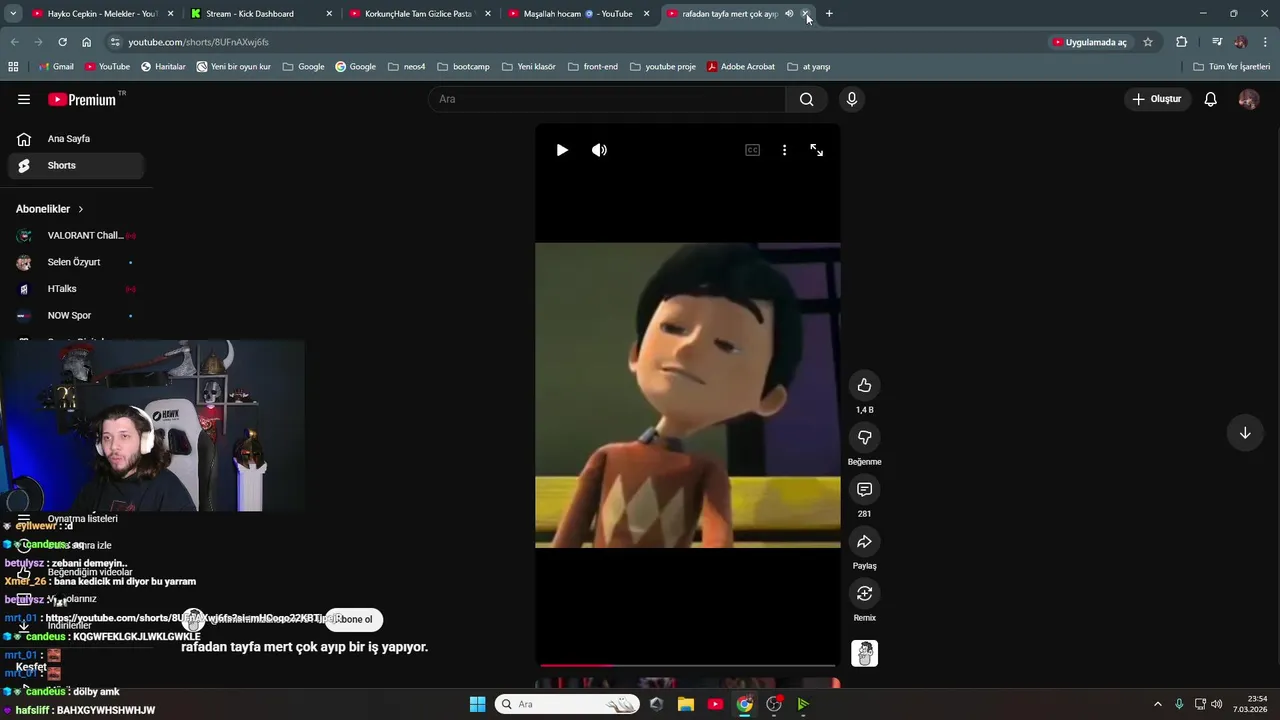Dislike the Short (Beğenme)
This screenshot has height=720, width=1280.
864,437
